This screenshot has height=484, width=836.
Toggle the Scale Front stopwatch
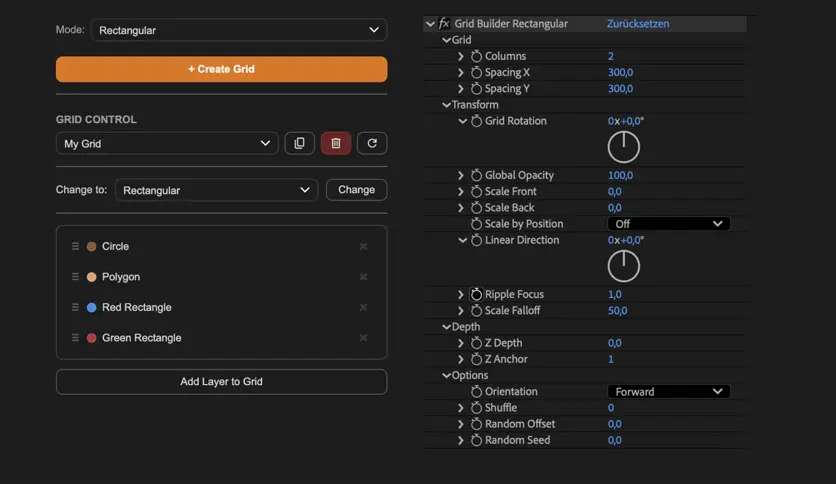(x=476, y=191)
